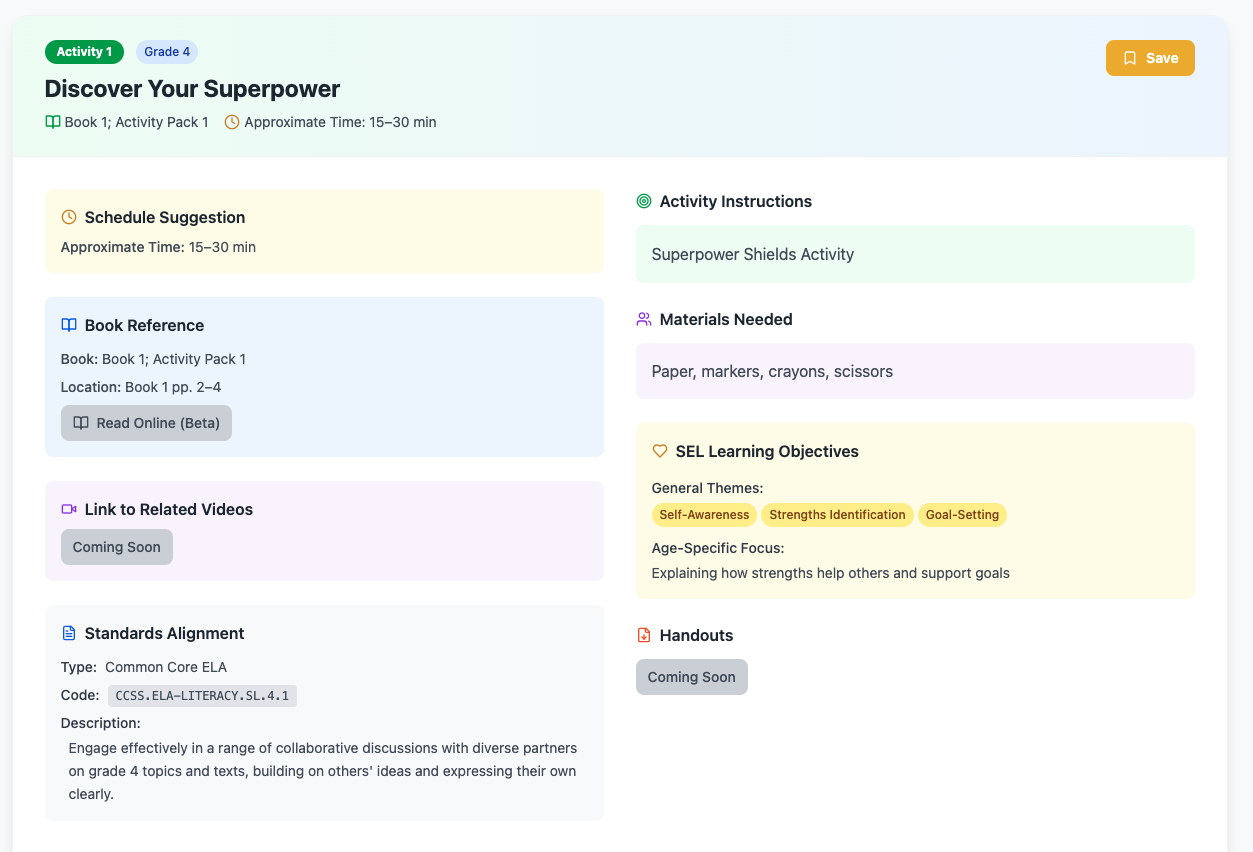Click the heart icon beside SEL Learning Objectives
The image size is (1253, 852).
pyautogui.click(x=660, y=451)
